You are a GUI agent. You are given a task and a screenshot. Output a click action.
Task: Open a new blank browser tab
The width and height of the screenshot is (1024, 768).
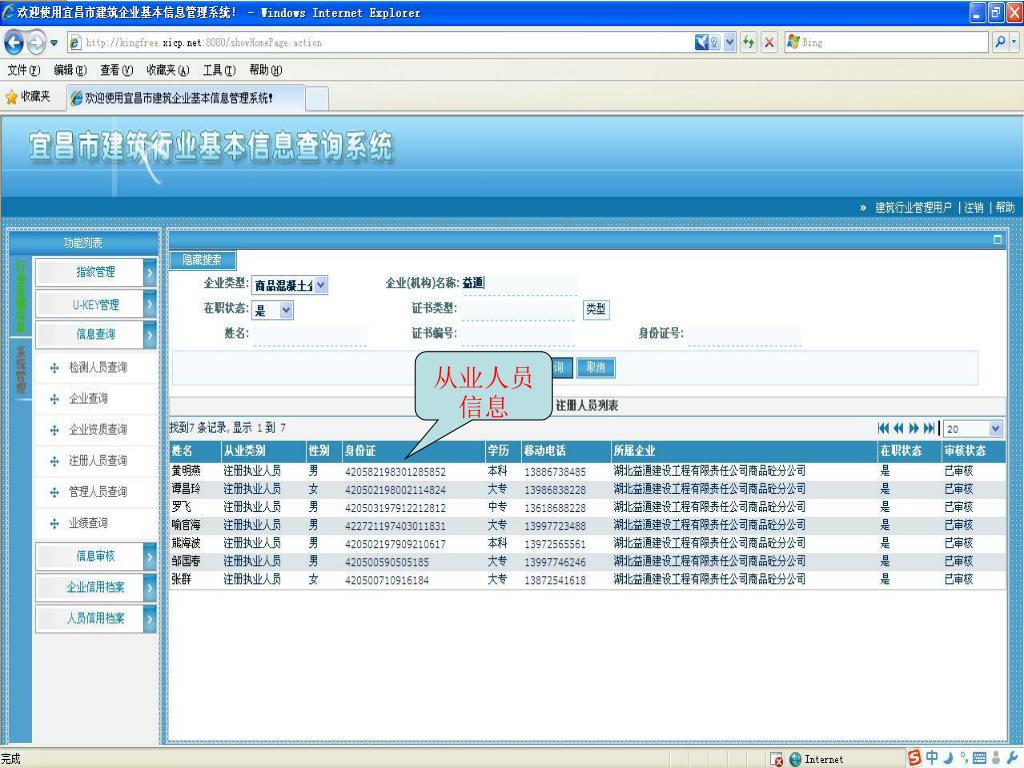pyautogui.click(x=317, y=99)
